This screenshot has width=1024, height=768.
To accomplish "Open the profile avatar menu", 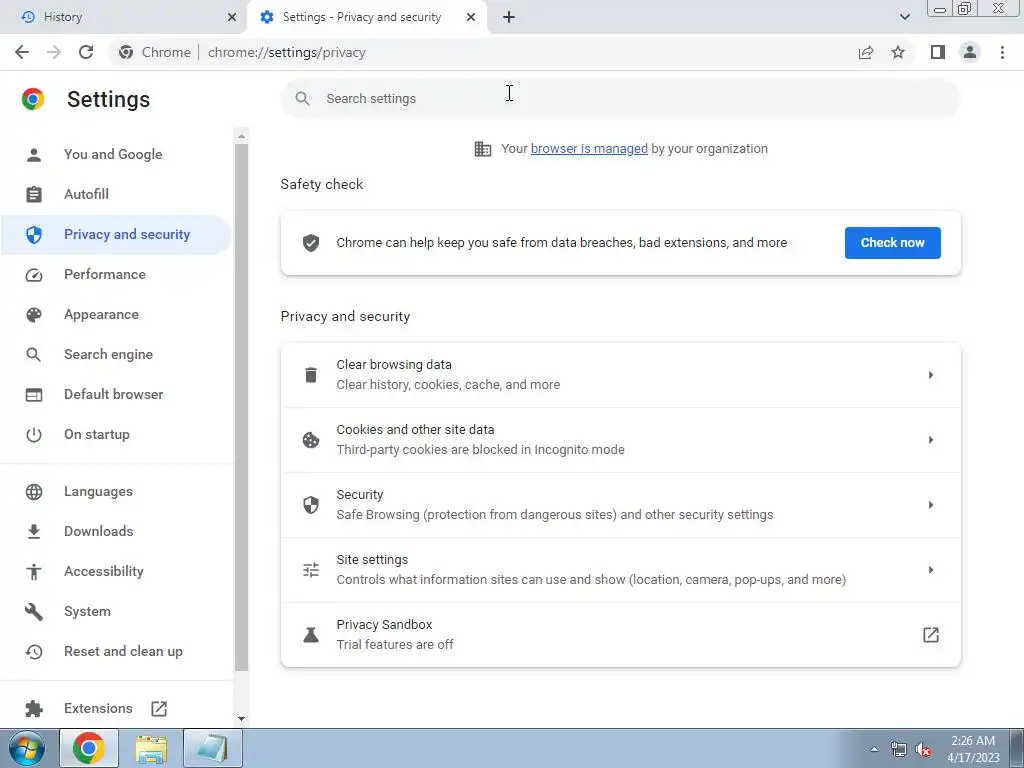I will 970,52.
